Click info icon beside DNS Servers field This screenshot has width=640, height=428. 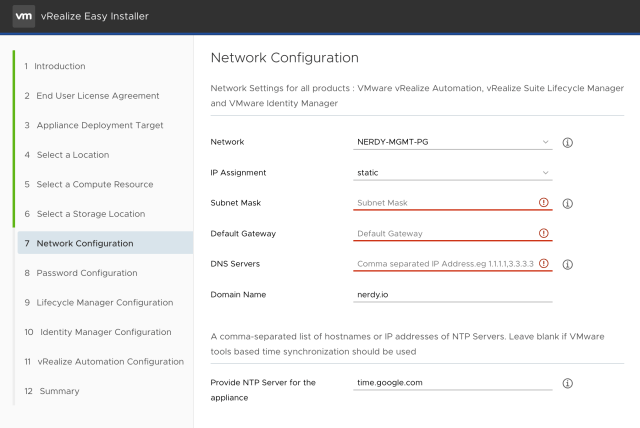(x=567, y=265)
